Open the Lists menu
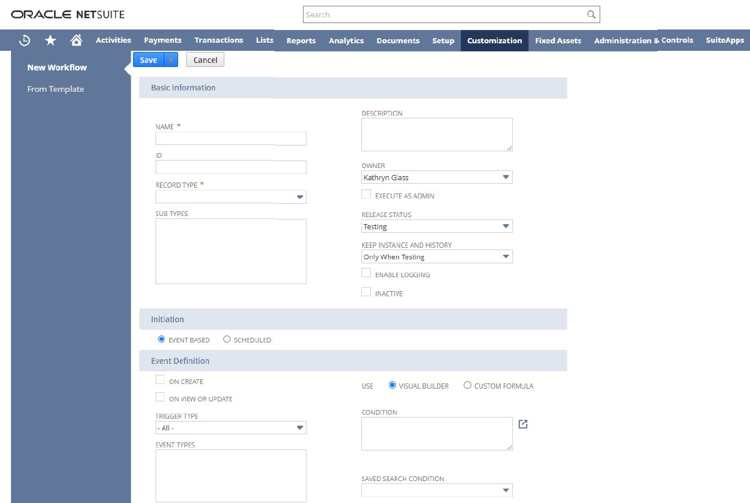This screenshot has height=503, width=750. click(x=265, y=40)
